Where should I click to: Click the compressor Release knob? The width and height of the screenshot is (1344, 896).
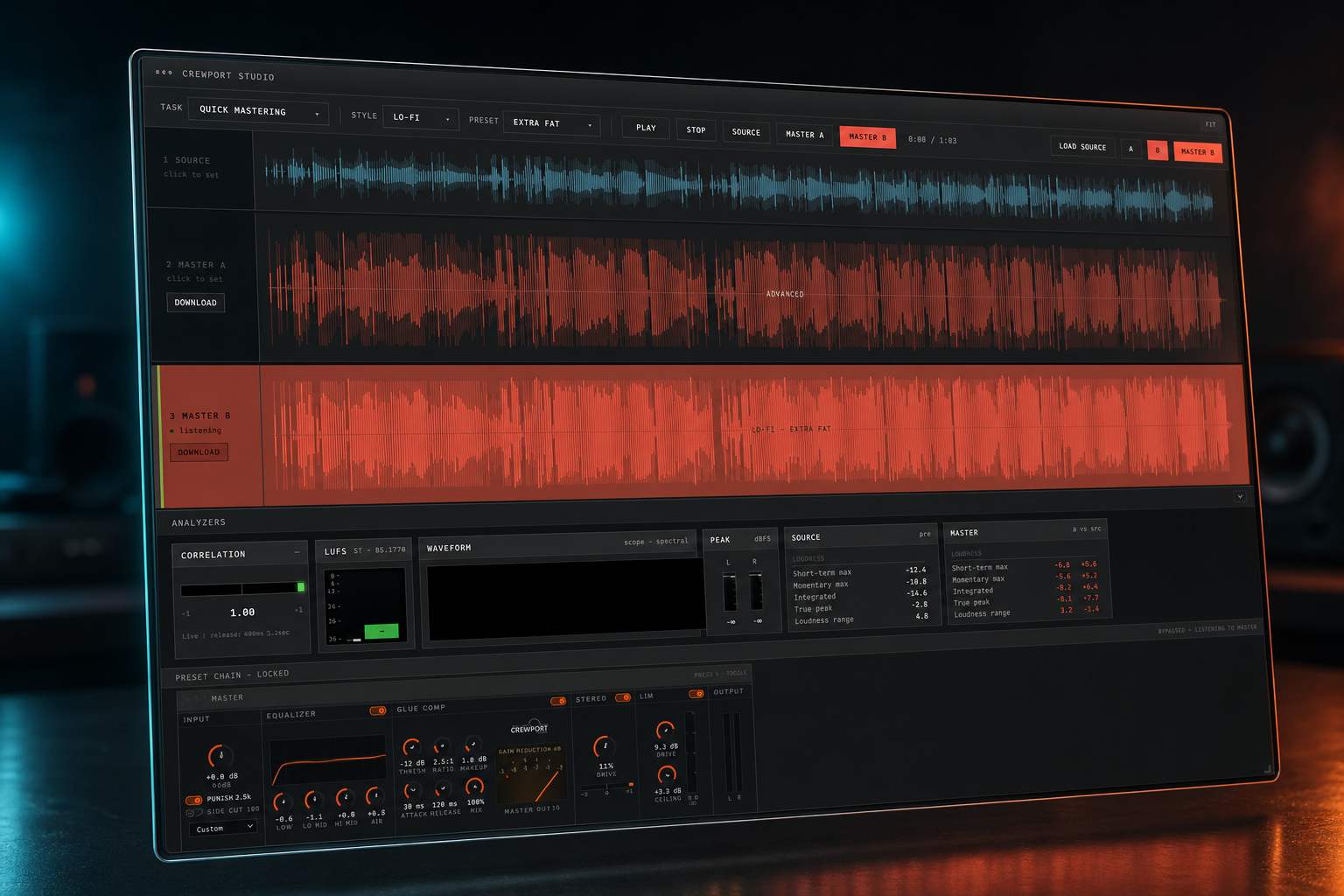tap(444, 789)
